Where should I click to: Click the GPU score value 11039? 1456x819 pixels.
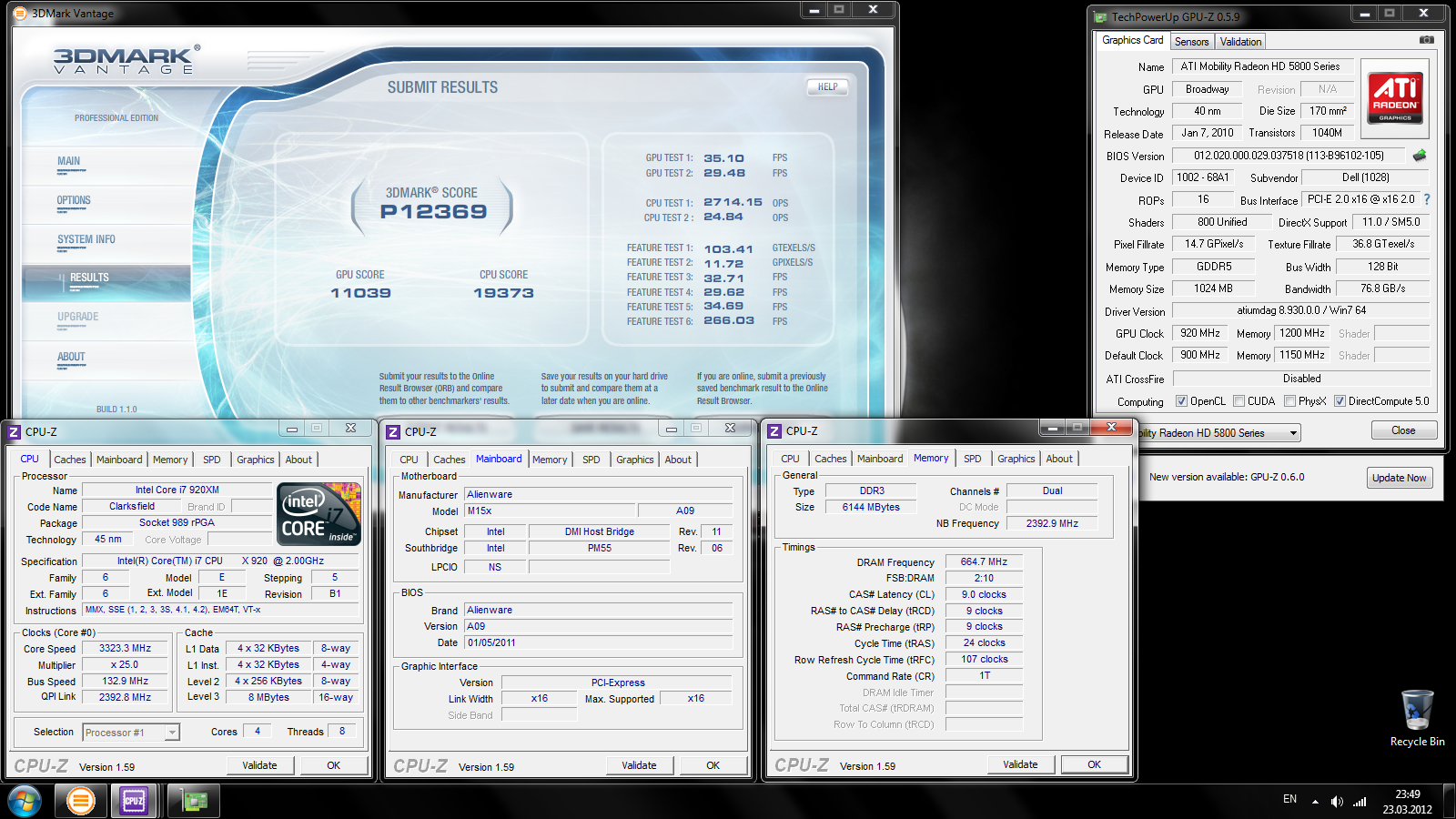(360, 293)
